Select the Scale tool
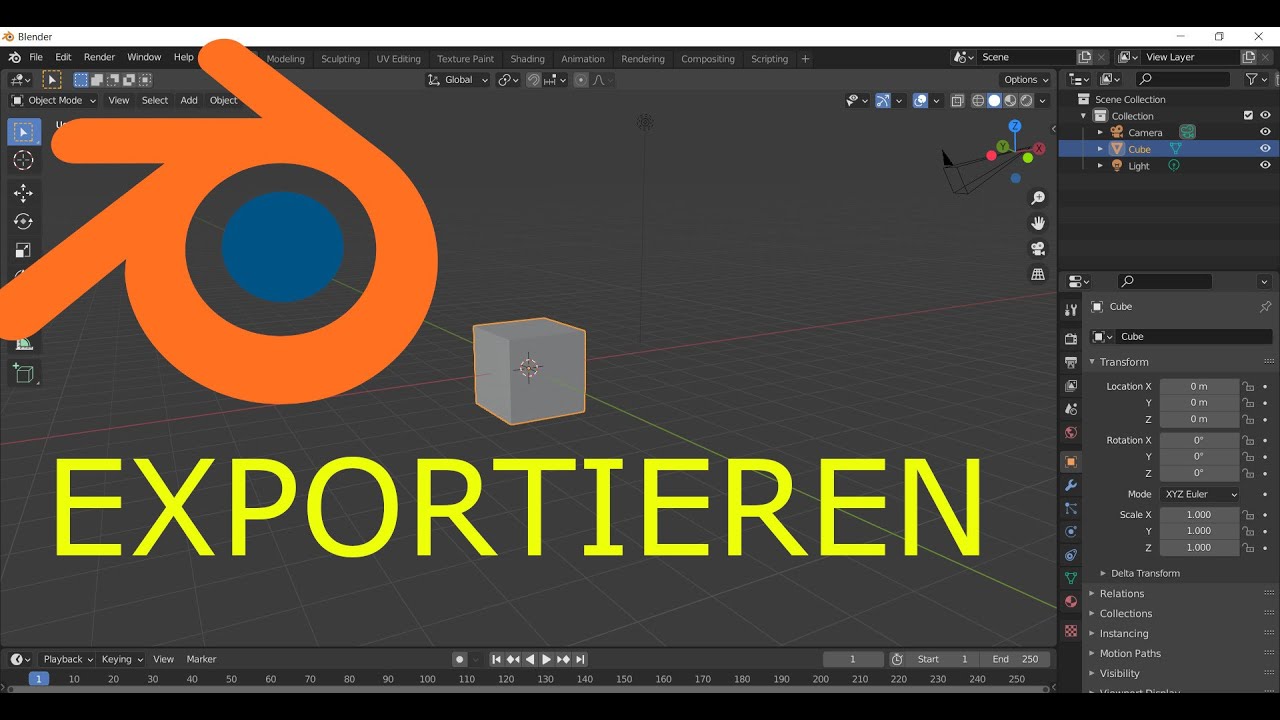 [24, 250]
